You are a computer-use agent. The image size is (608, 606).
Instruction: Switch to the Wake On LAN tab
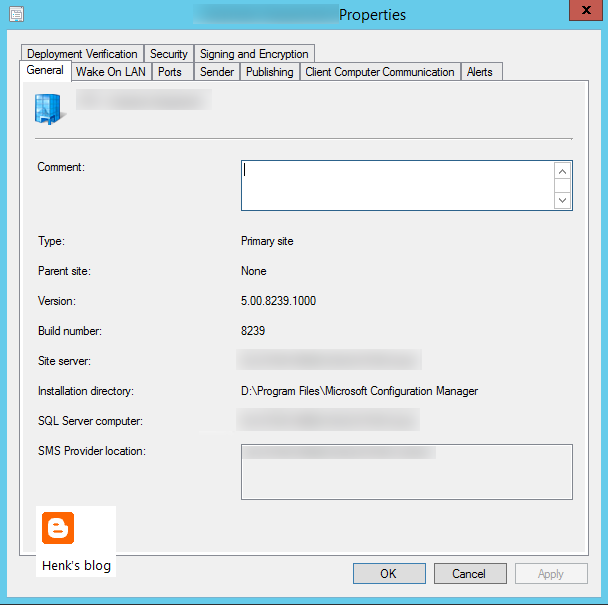111,72
